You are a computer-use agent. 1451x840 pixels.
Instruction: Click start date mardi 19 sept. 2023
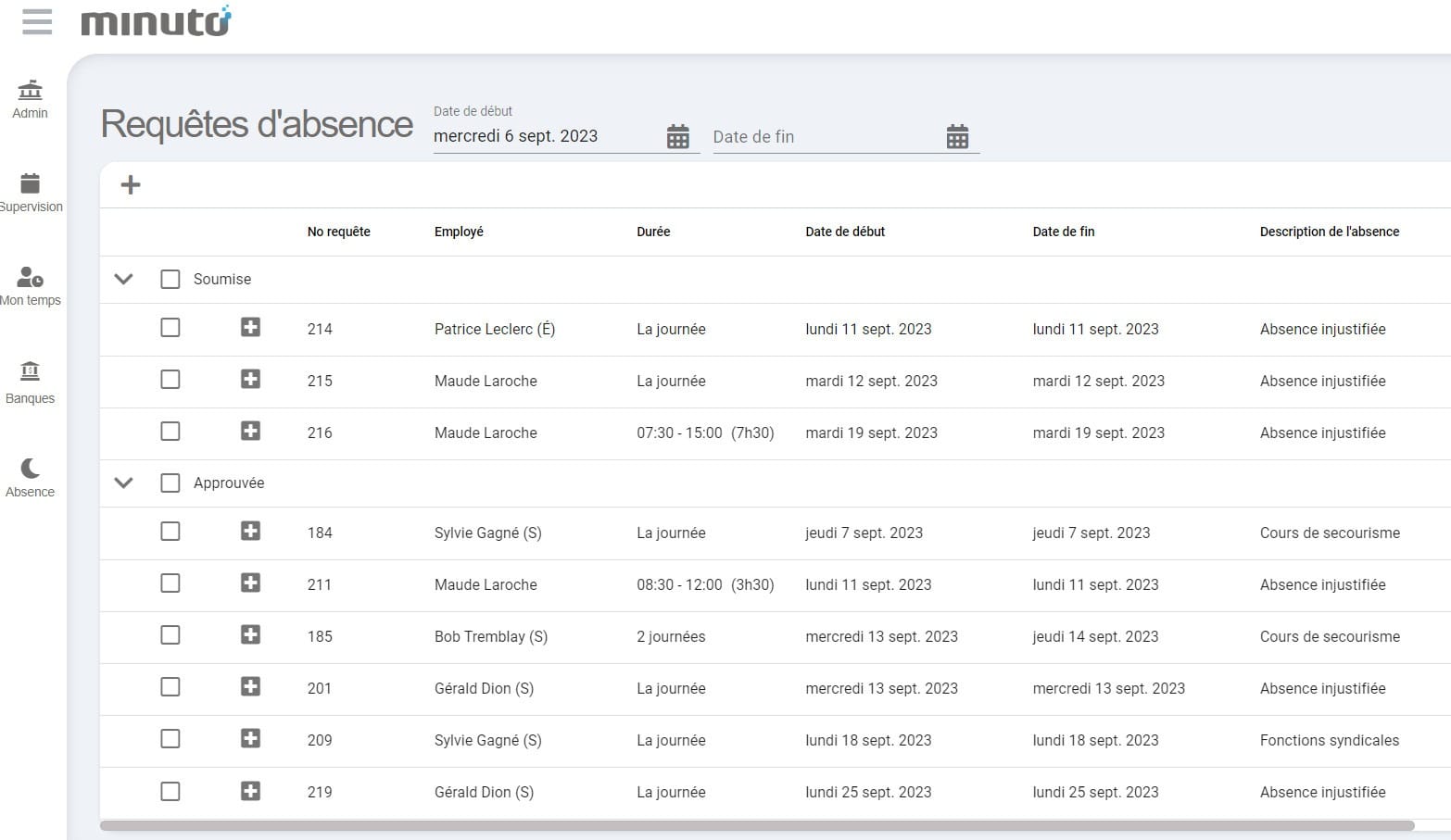871,433
